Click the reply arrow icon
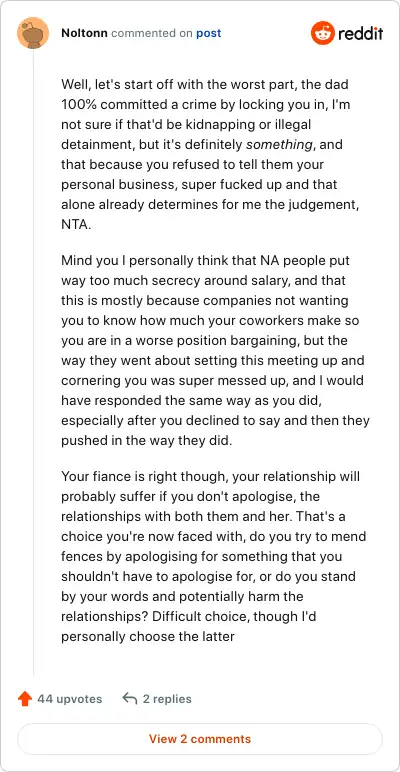400x772 pixels. coord(130,698)
